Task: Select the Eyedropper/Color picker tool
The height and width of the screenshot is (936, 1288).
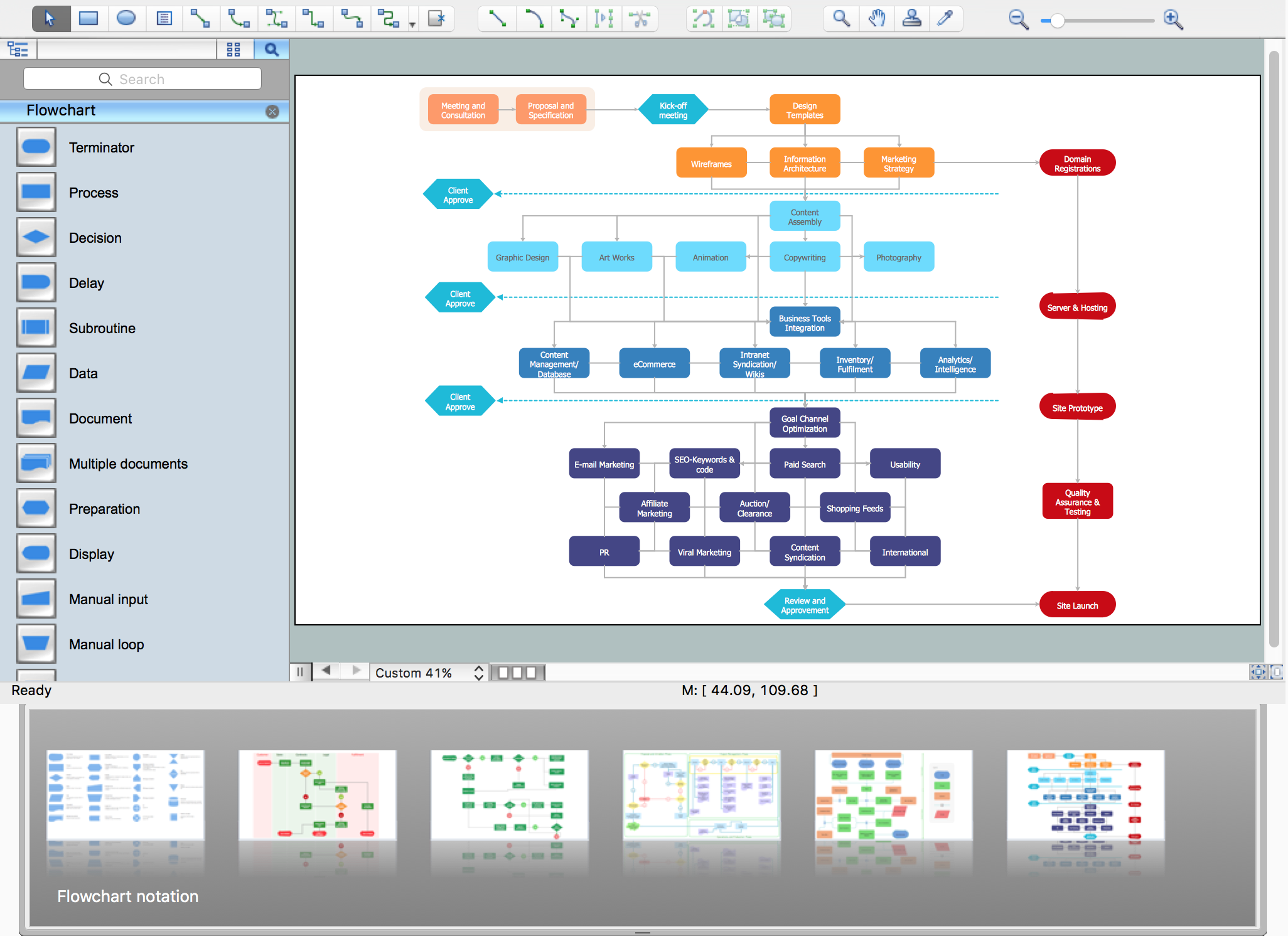Action: (x=947, y=19)
